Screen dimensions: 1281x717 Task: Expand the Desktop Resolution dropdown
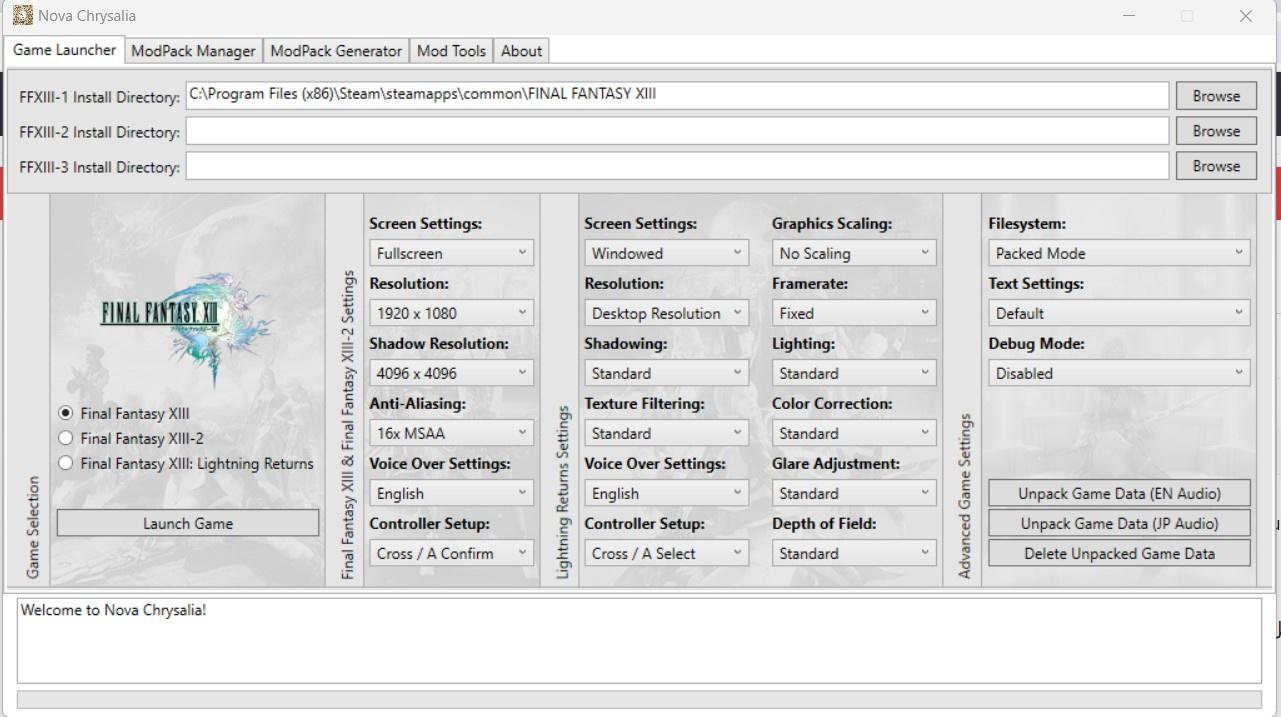pyautogui.click(x=666, y=313)
